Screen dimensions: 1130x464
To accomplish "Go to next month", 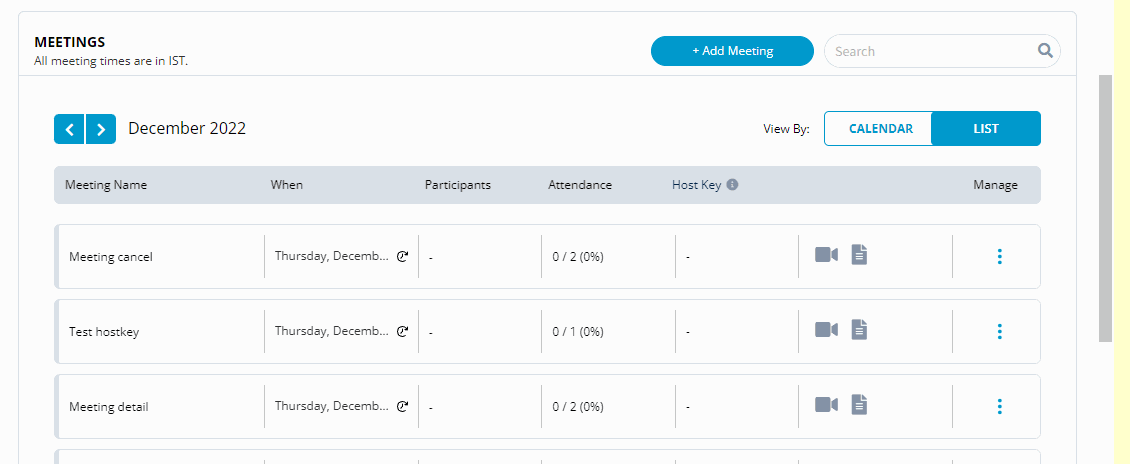I will coord(101,129).
